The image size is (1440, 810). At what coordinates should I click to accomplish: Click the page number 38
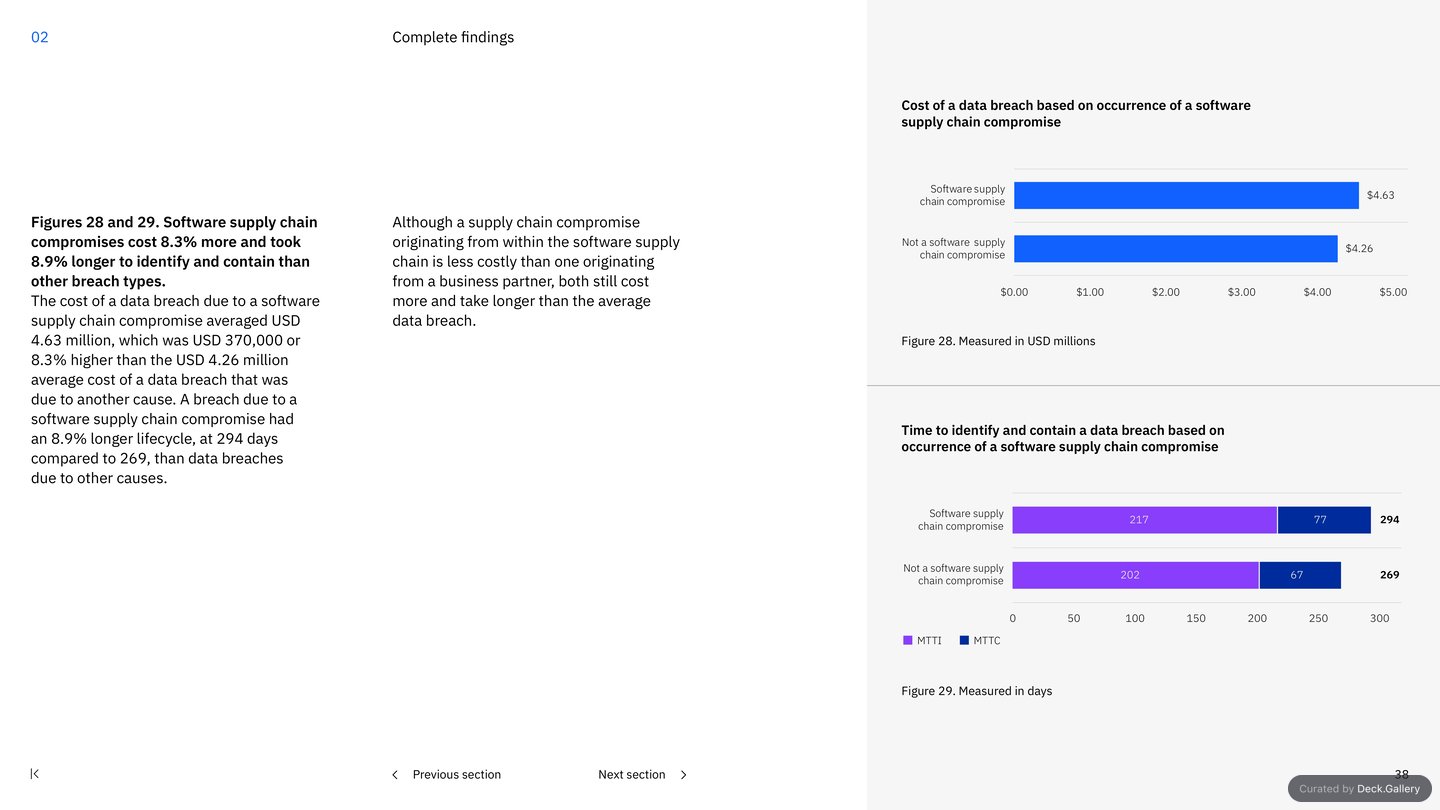pos(1401,774)
